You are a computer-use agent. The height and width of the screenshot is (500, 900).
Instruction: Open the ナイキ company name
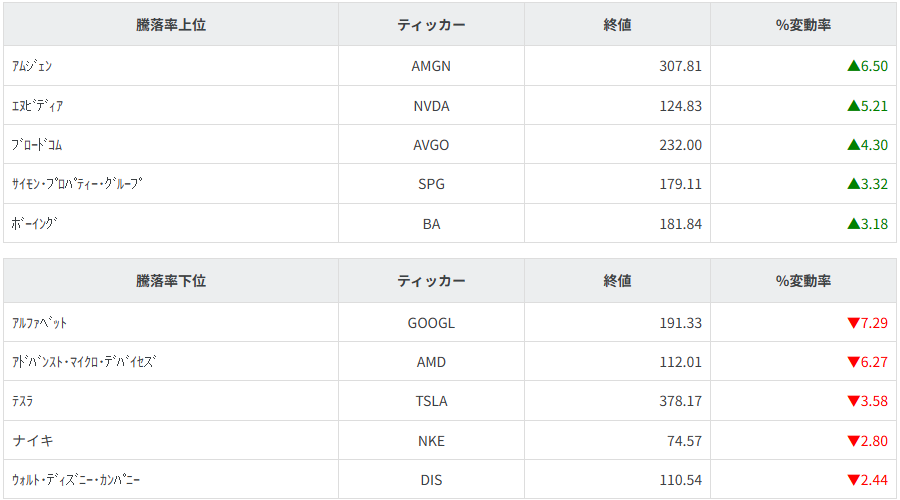pos(33,441)
